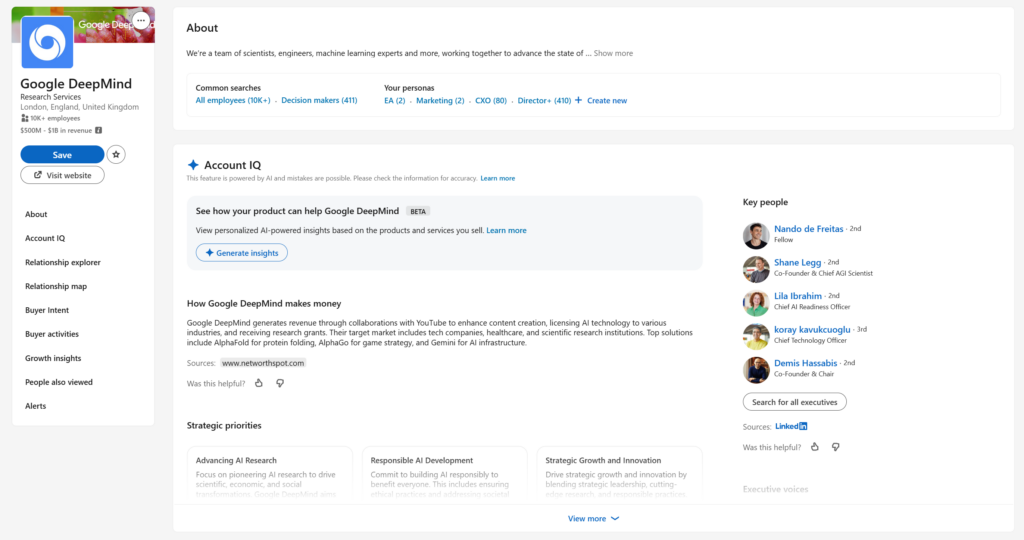Open koray kavukcuoglu profile
Screen dimensions: 1024x540
click(x=812, y=330)
